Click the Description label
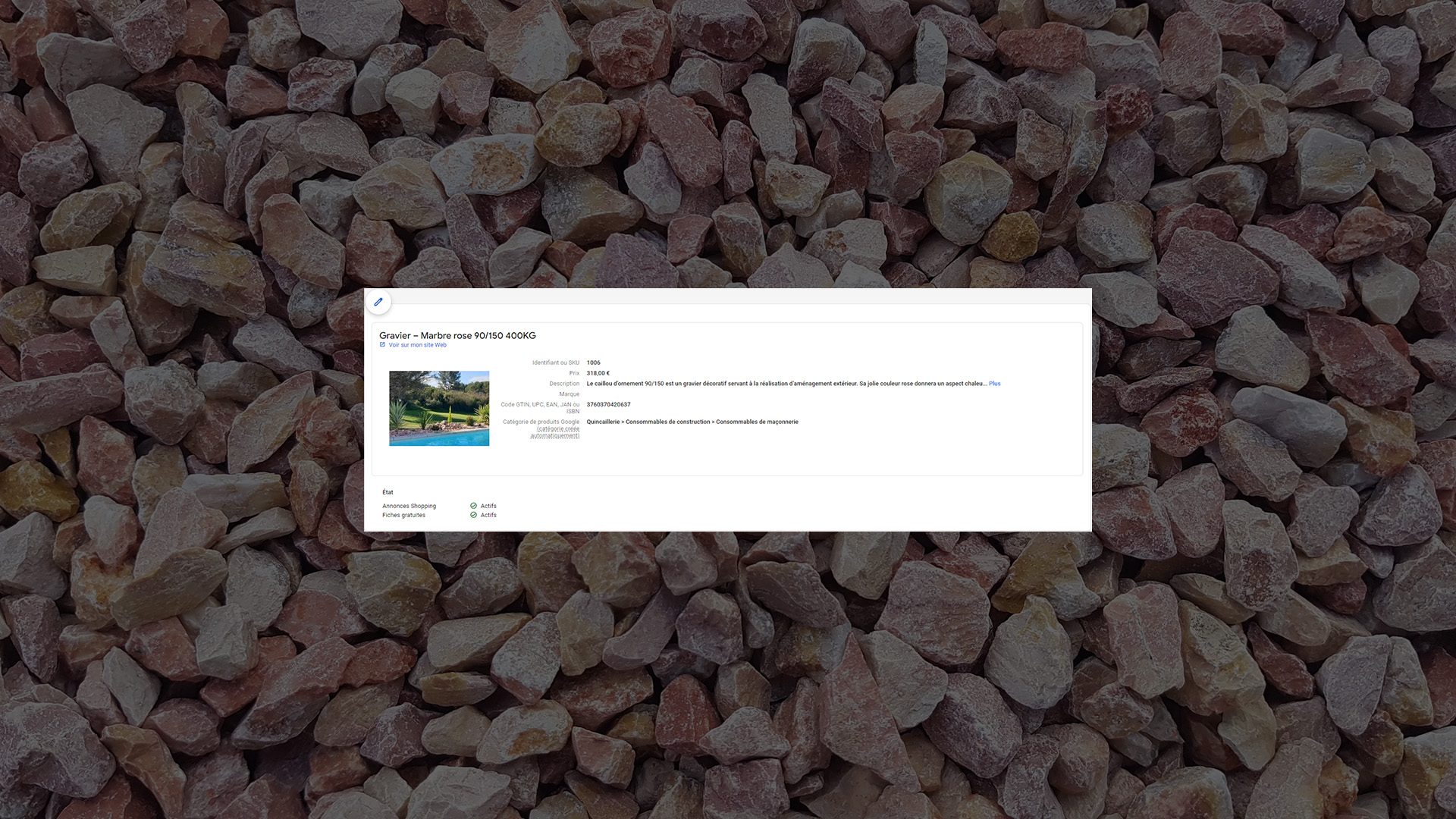 pos(564,384)
